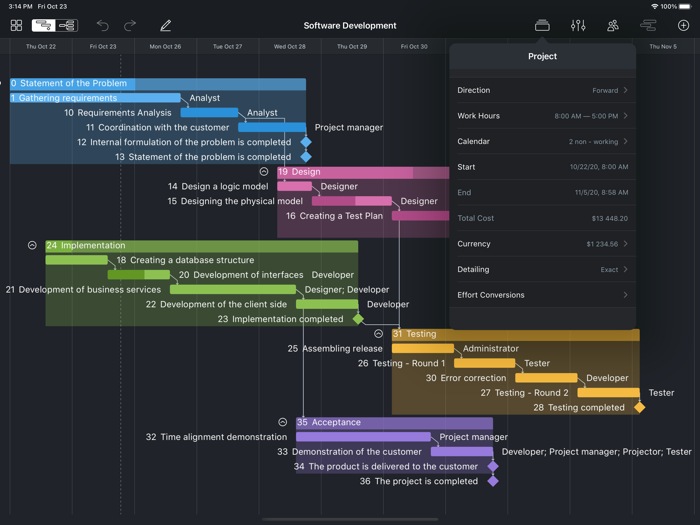This screenshot has width=700, height=525.
Task: Click the strikethrough bars icon in toolbar
Action: (648, 25)
